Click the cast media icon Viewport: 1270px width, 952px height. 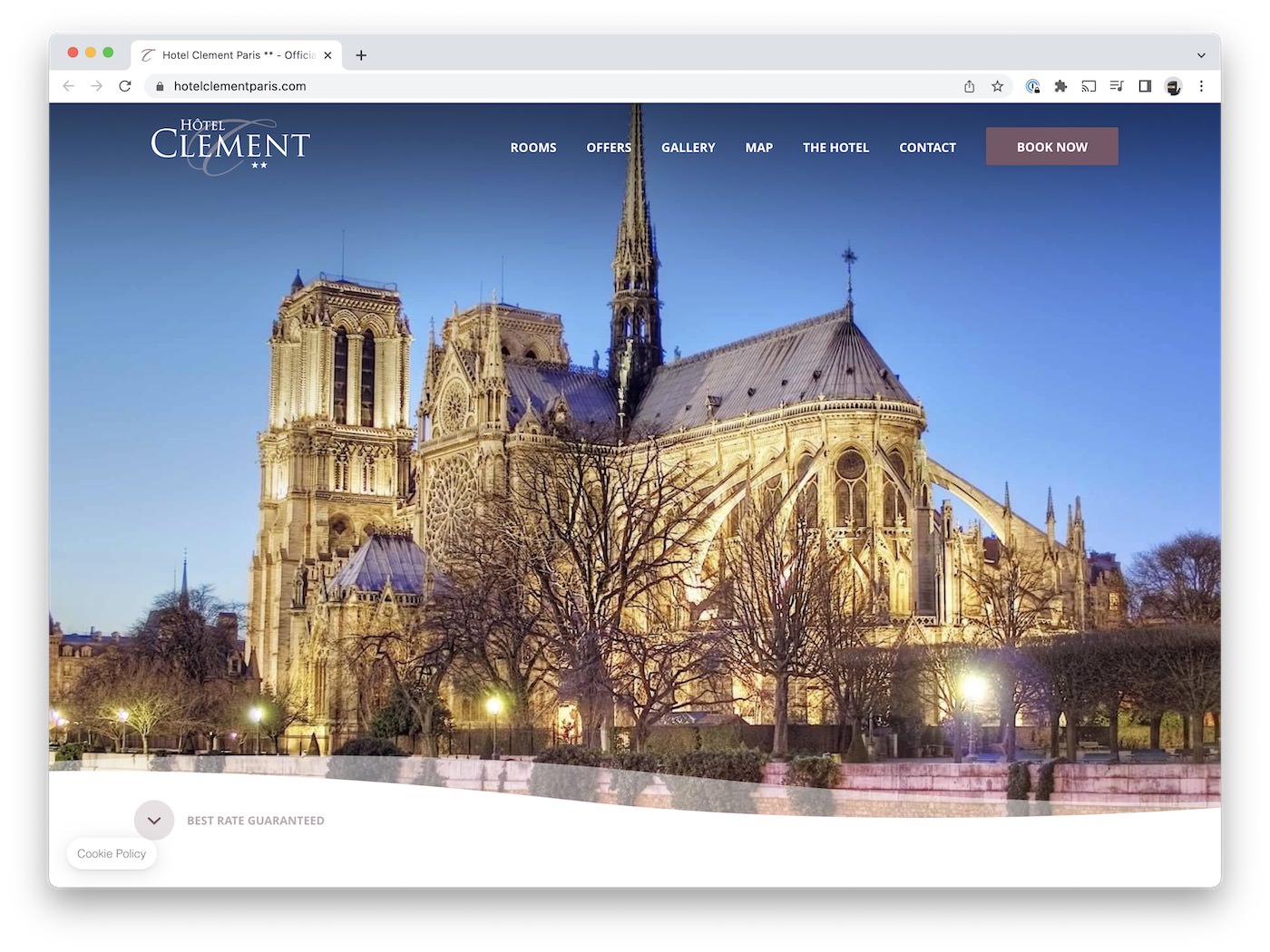pos(1089,86)
